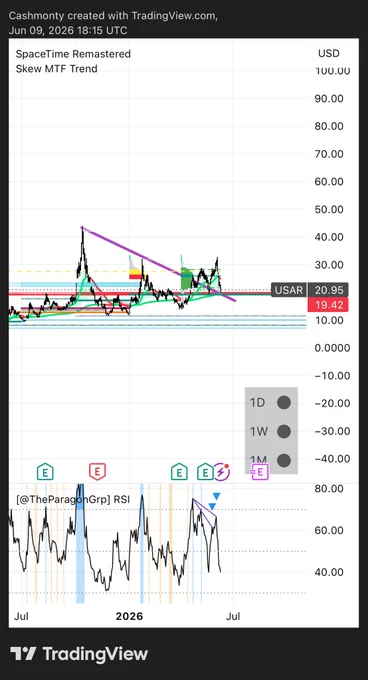The height and width of the screenshot is (680, 368).
Task: Click the 1M timeframe label
Action: coord(259,460)
